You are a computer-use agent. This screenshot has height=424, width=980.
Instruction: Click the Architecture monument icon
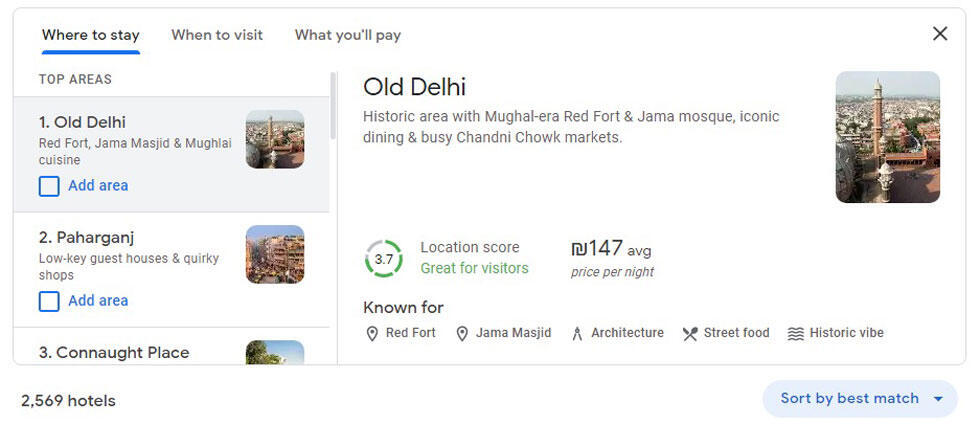[577, 334]
